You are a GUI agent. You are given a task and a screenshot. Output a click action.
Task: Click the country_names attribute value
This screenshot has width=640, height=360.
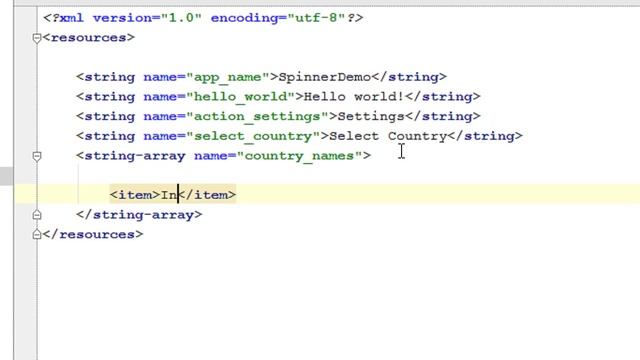click(299, 156)
